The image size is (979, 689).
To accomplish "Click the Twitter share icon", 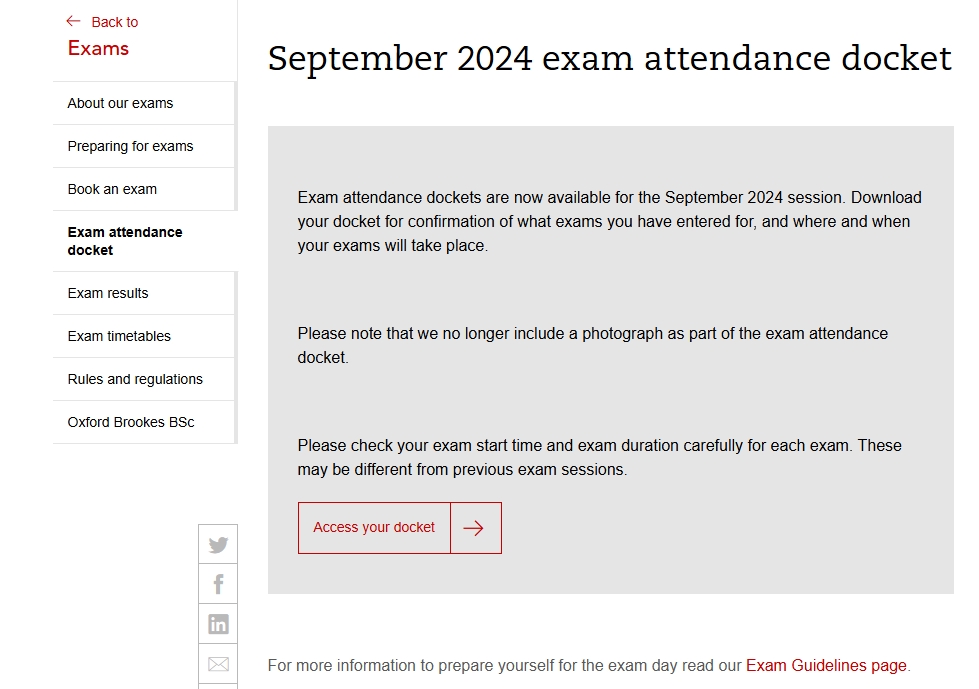I will [x=218, y=545].
